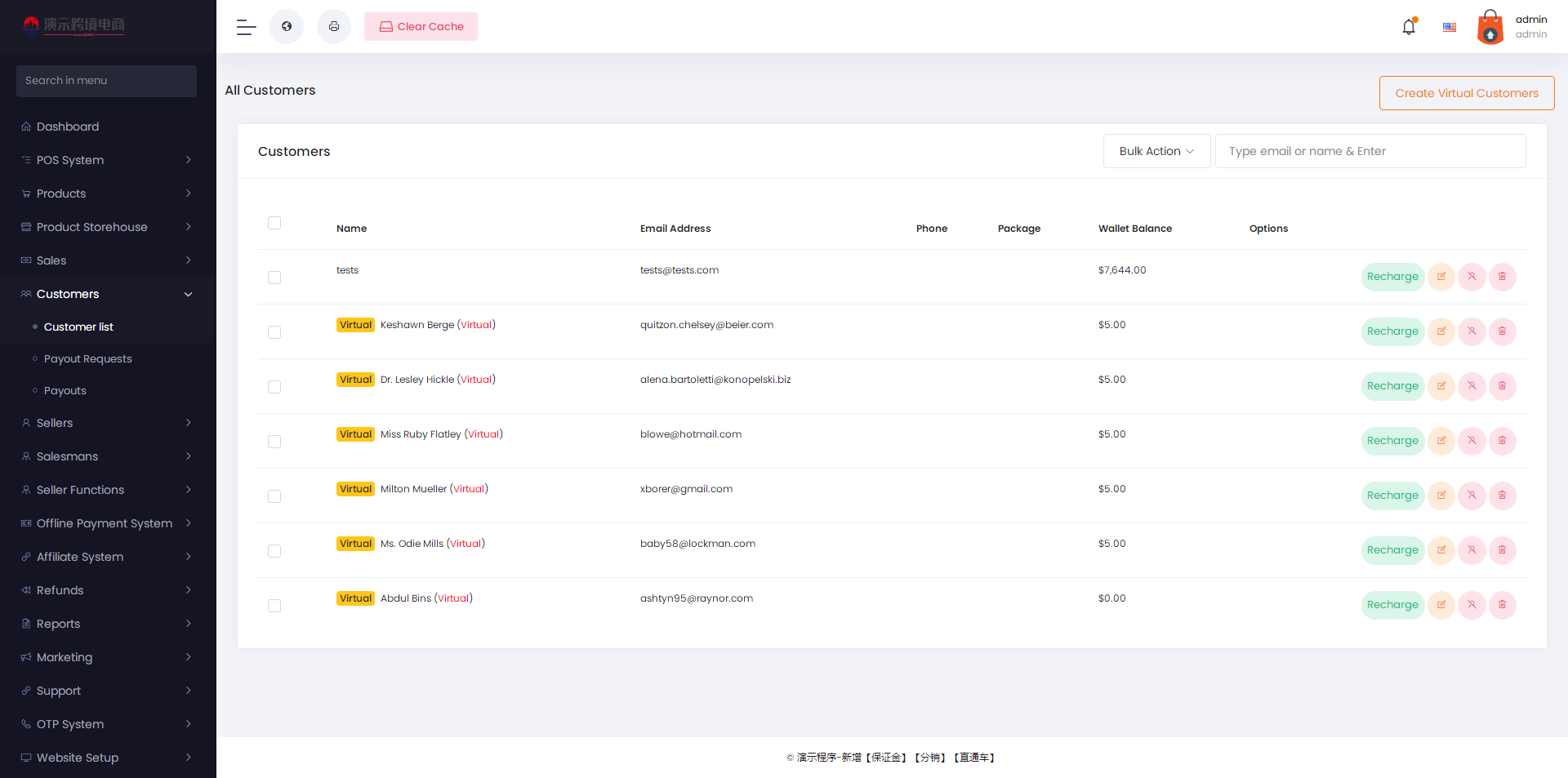
Task: Click the printer icon in the top bar
Action: [334, 27]
